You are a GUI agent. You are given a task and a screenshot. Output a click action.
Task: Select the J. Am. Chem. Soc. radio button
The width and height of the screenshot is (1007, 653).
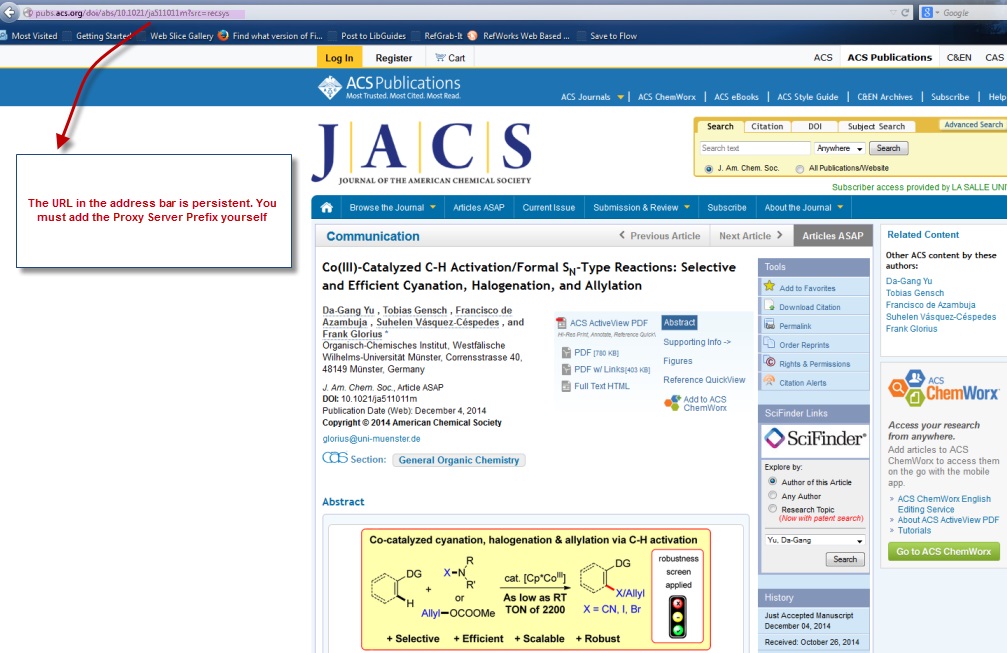click(x=708, y=169)
